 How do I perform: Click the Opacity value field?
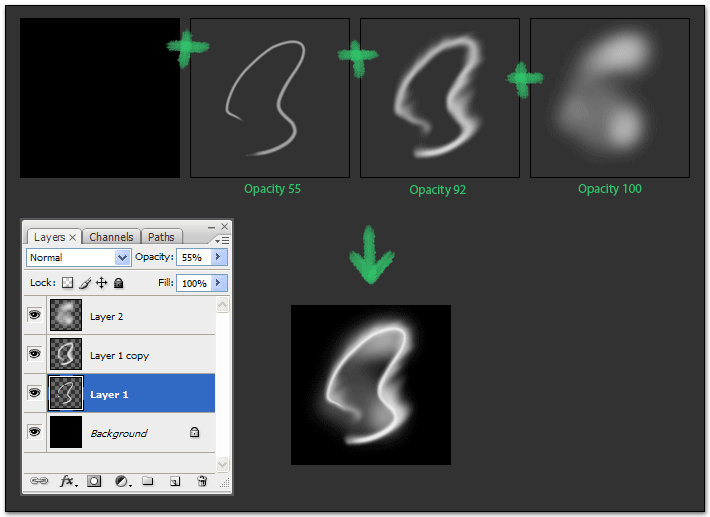(192, 257)
